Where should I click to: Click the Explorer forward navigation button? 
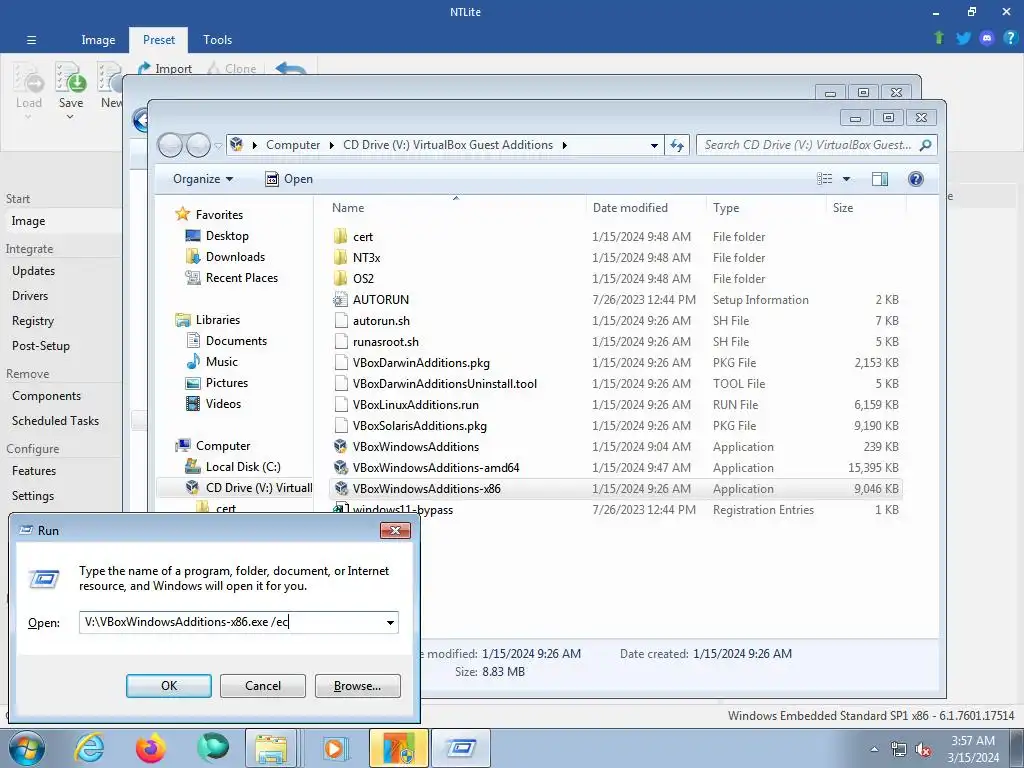click(x=198, y=145)
